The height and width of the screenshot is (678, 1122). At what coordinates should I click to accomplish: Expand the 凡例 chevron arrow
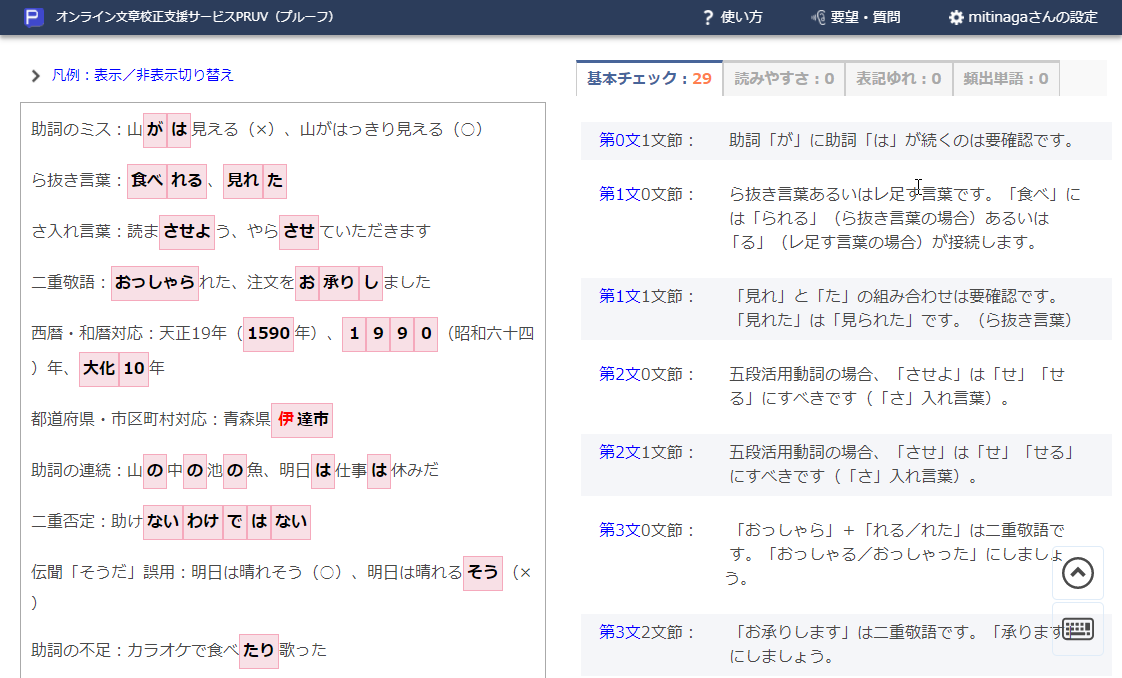(x=36, y=75)
